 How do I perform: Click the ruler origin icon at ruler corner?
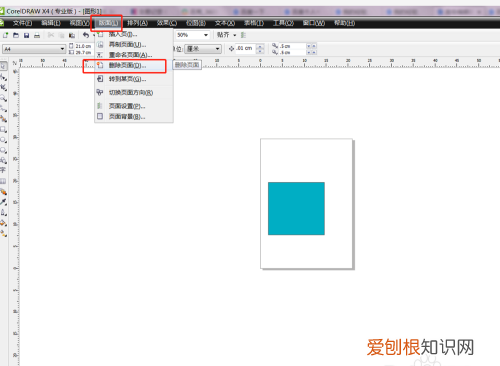[15, 63]
